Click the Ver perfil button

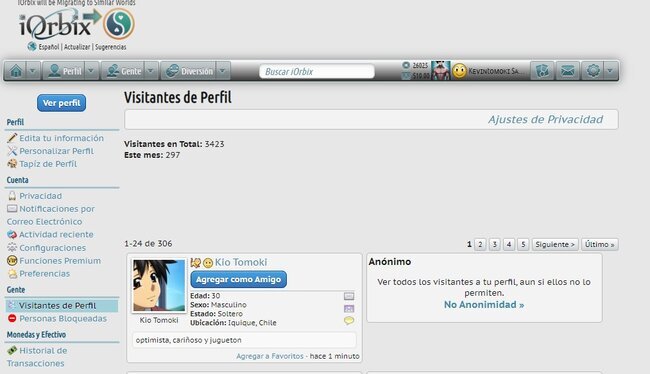[x=61, y=103]
